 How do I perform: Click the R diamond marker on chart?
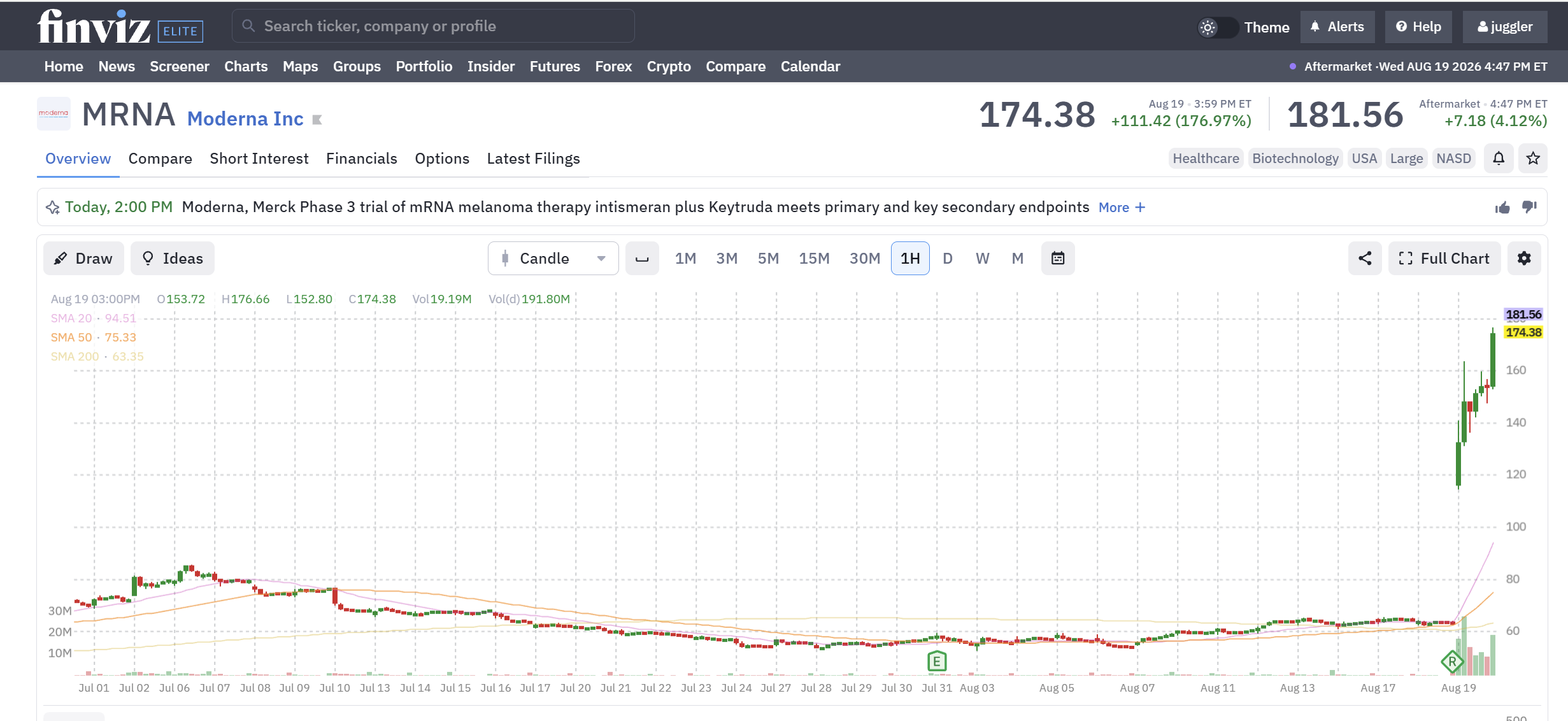click(1452, 662)
